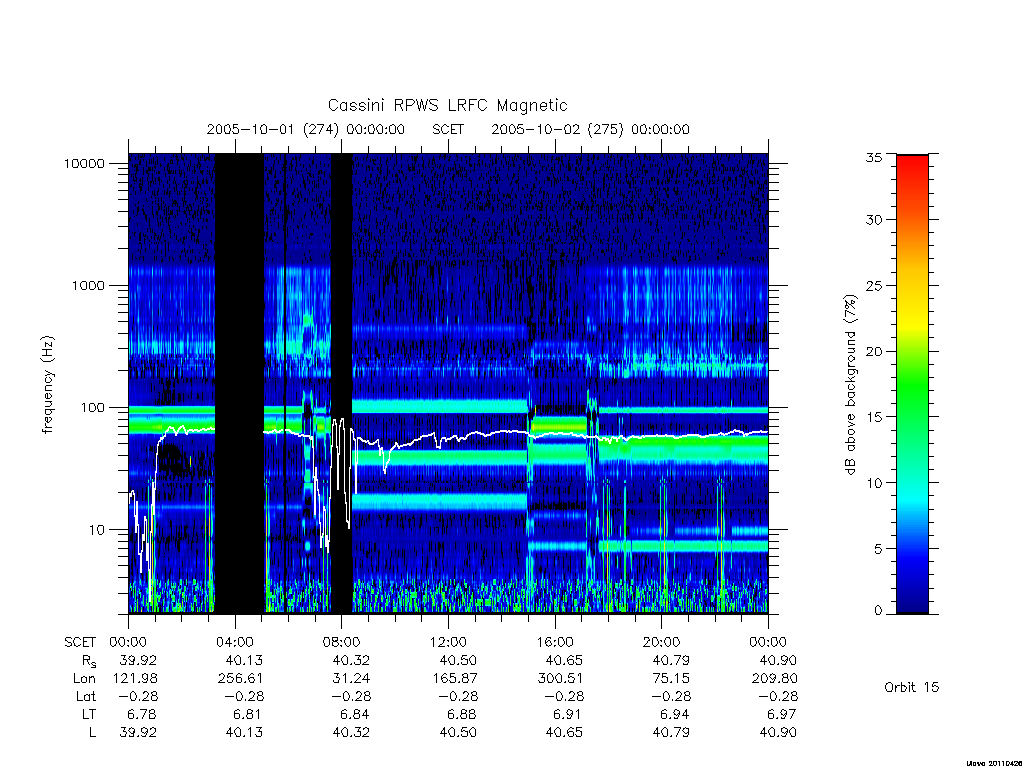Screen dimensions: 1024x768
Task: Click the title 'Cassini RPWS LRFC Magnetic'
Action: [x=447, y=105]
